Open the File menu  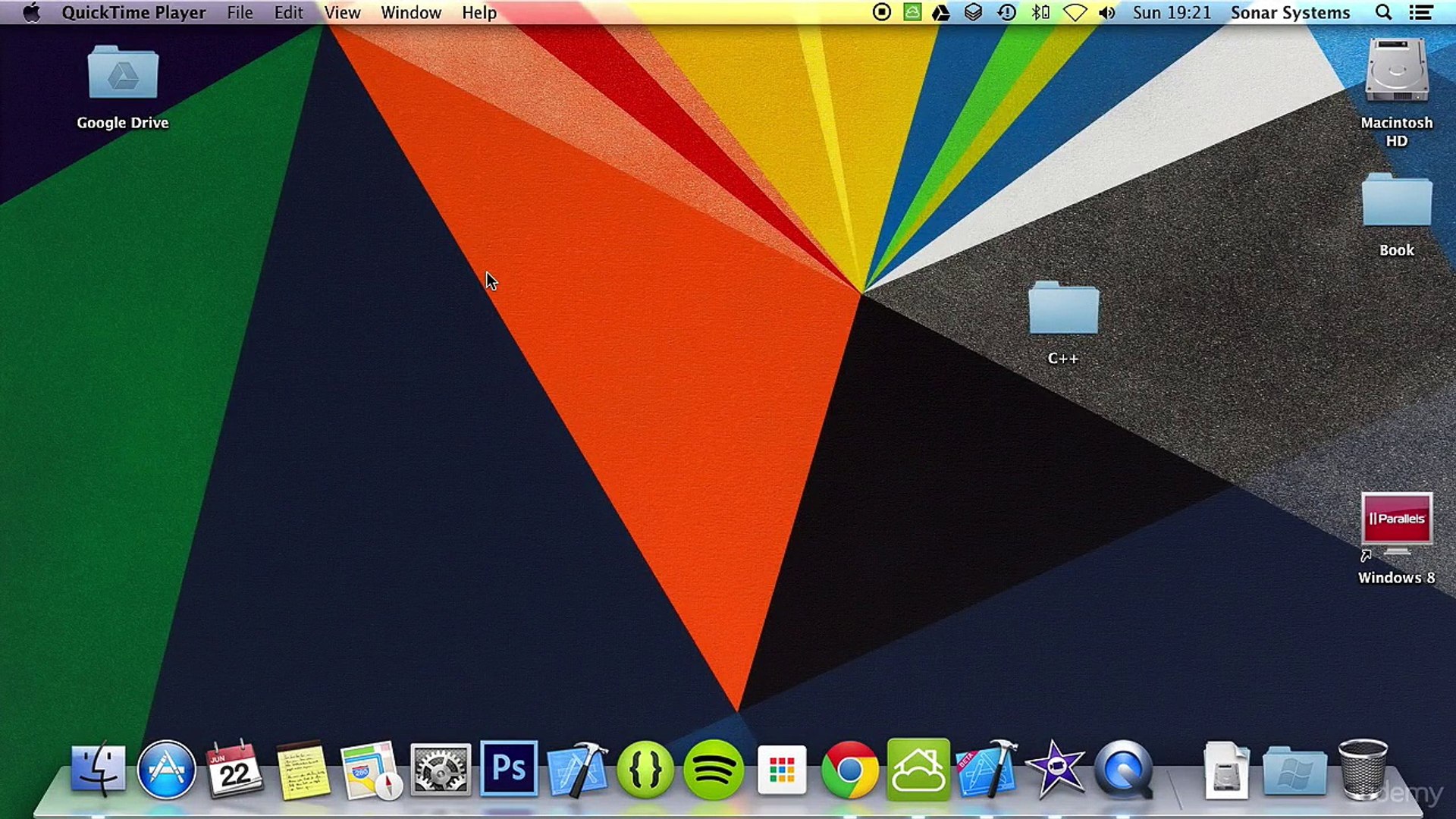pos(240,13)
